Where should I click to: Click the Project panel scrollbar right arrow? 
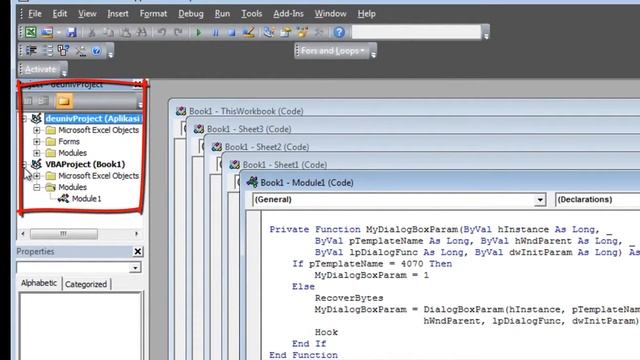136,234
